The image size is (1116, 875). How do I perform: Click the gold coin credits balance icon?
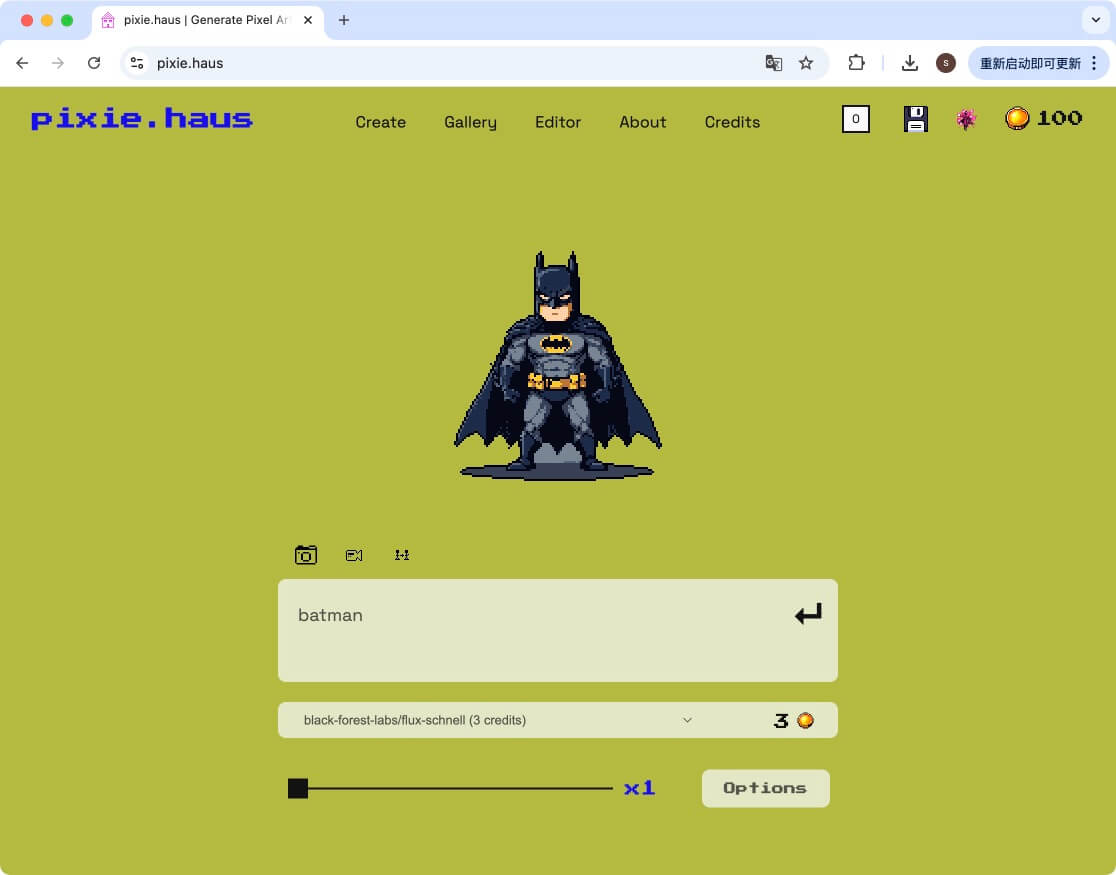[x=1017, y=119]
